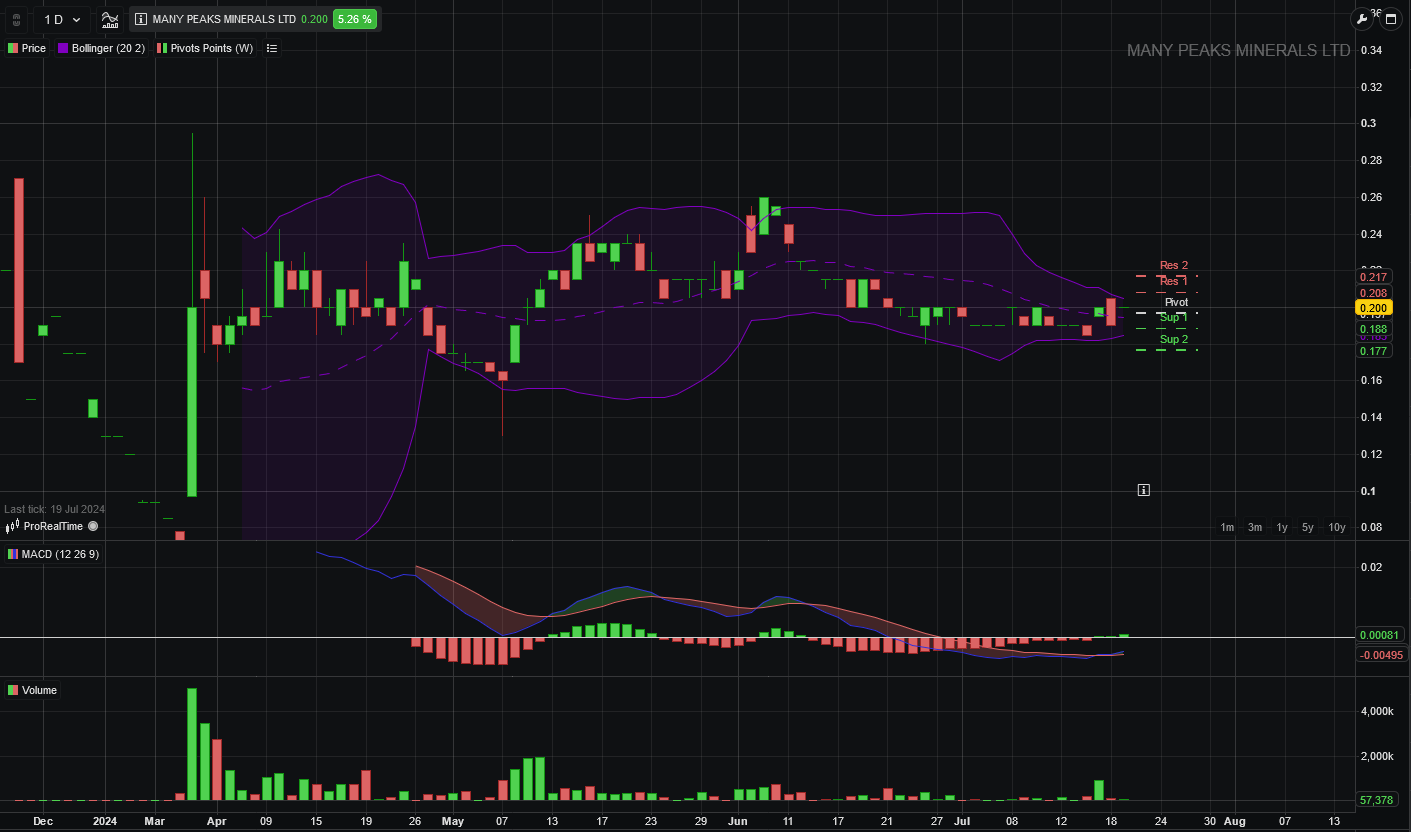Select the 10y time range
The image size is (1411, 832).
coord(1337,527)
